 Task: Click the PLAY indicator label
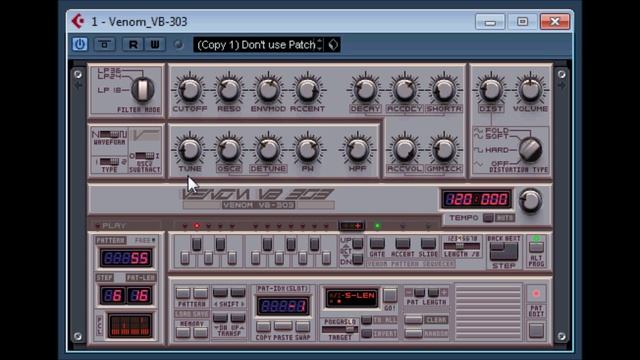[x=114, y=225]
